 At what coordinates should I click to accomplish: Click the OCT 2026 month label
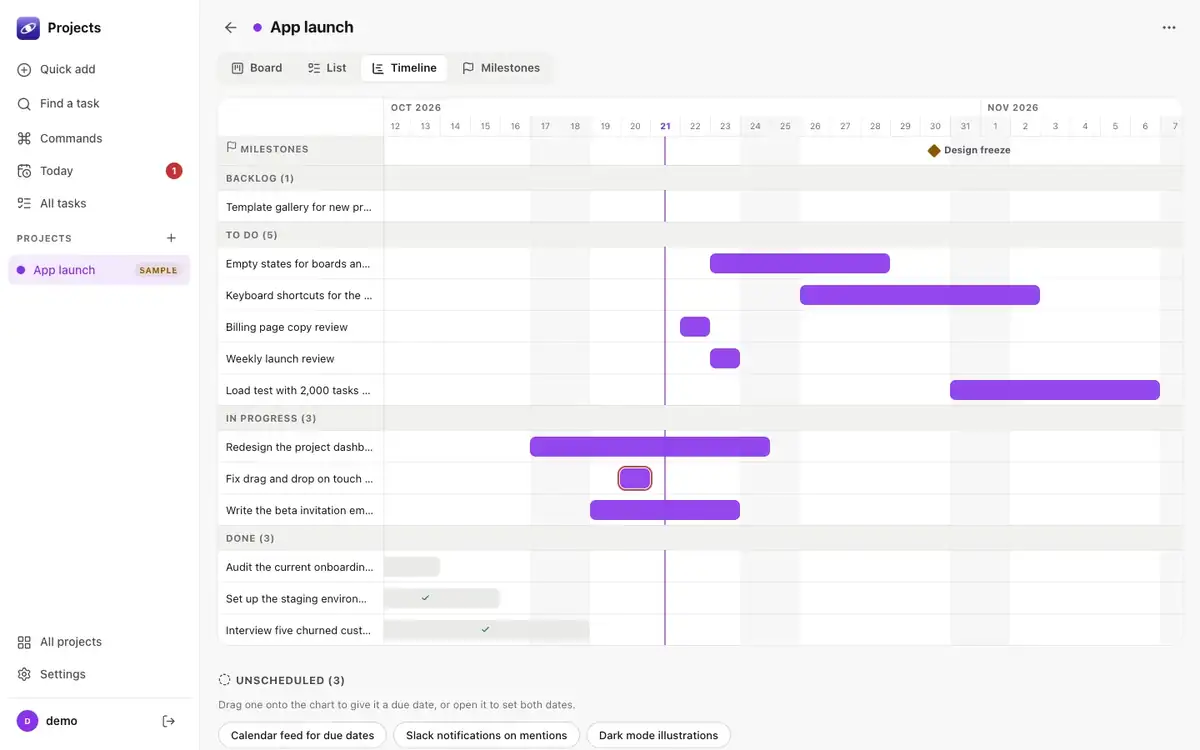click(416, 107)
